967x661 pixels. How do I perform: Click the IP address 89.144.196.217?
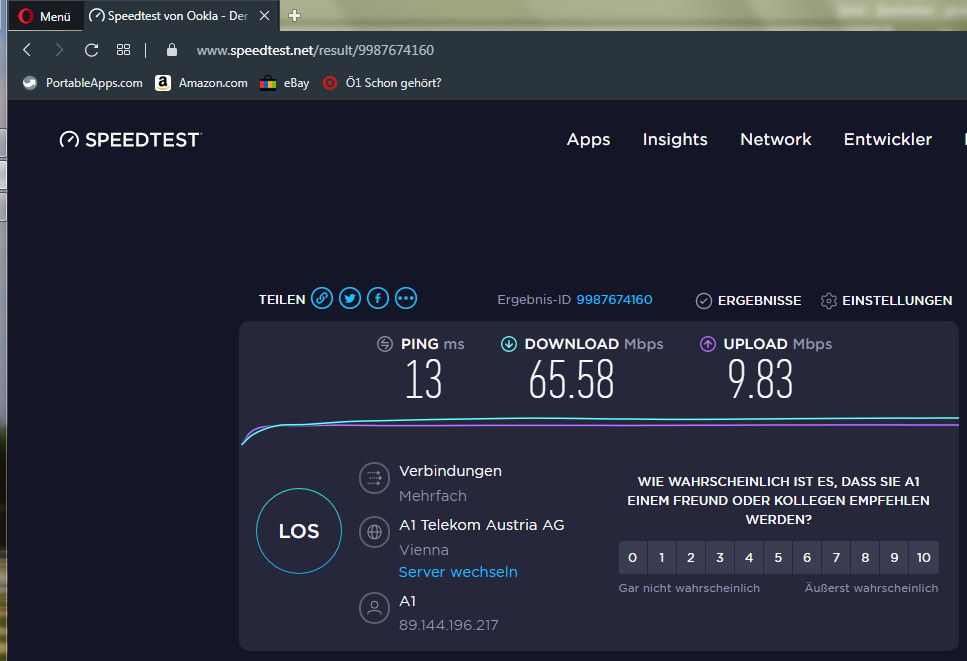448,625
